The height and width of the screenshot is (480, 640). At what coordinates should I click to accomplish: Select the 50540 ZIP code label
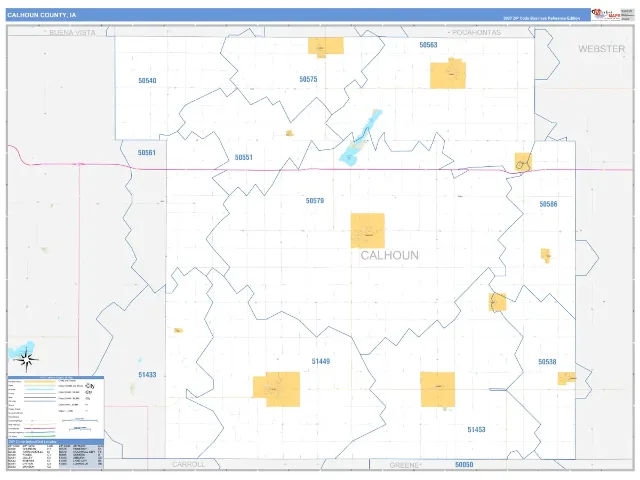pos(147,80)
